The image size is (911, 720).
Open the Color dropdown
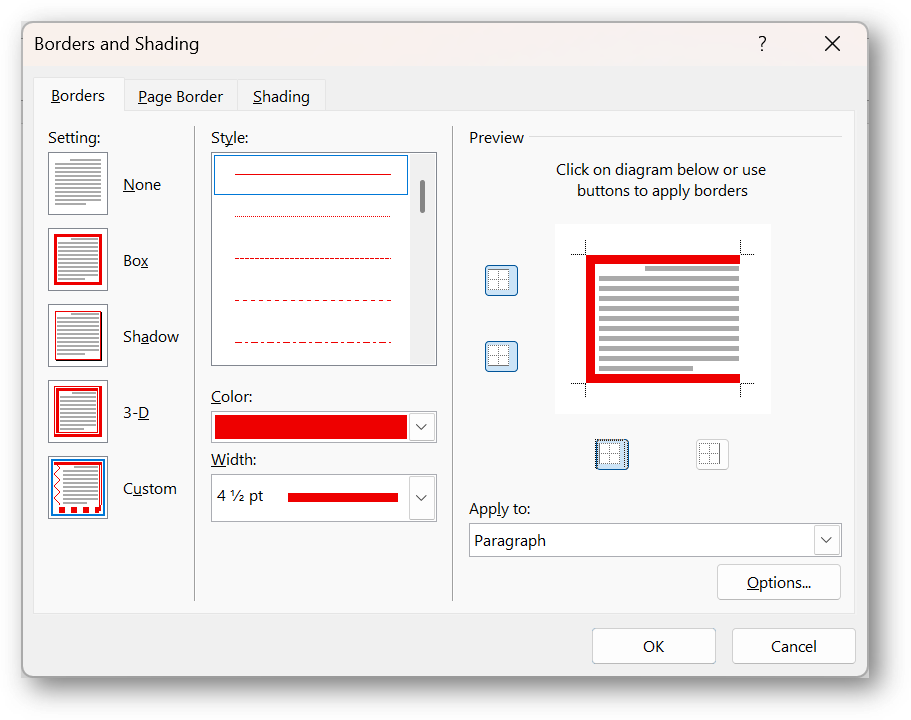421,427
